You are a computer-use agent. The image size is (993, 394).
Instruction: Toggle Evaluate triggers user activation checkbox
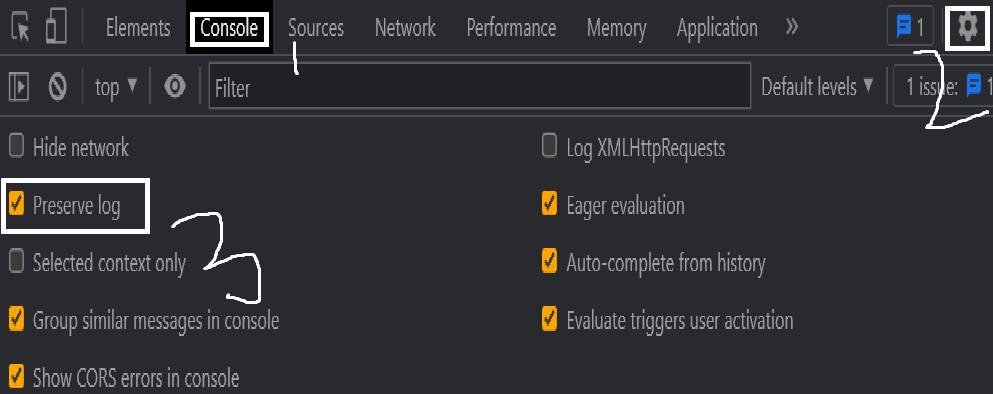pyautogui.click(x=550, y=319)
